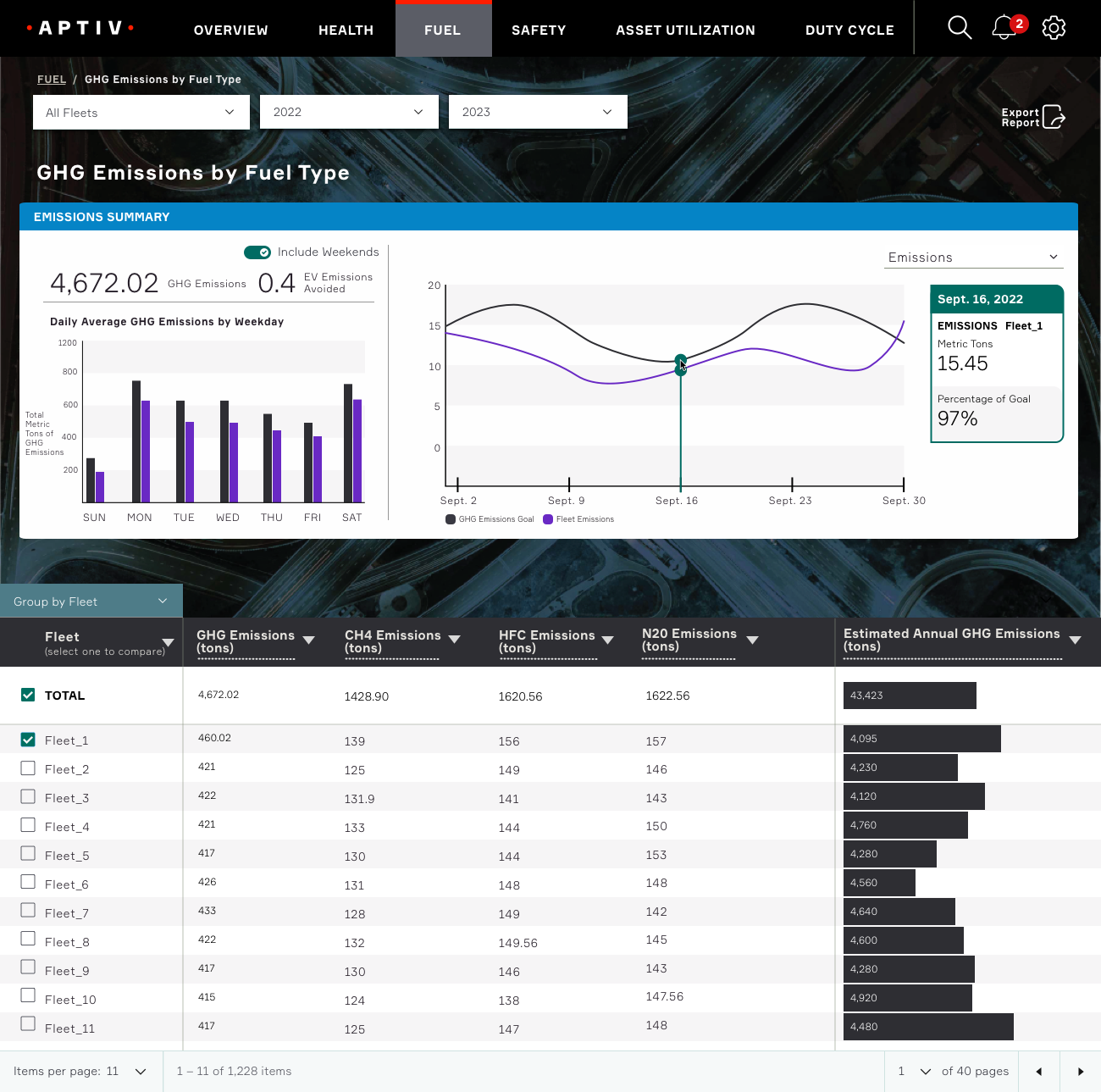Go to next page arrow
Image resolution: width=1101 pixels, height=1092 pixels.
point(1080,1072)
